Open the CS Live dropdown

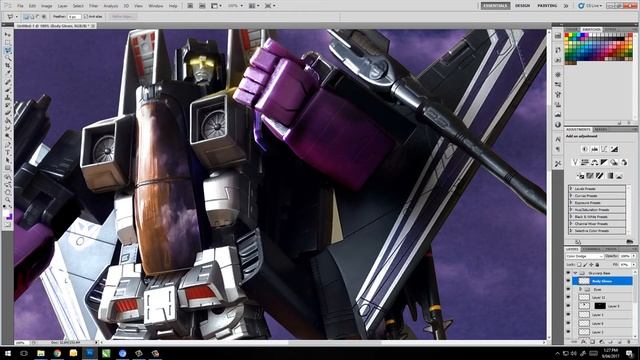pyautogui.click(x=590, y=6)
